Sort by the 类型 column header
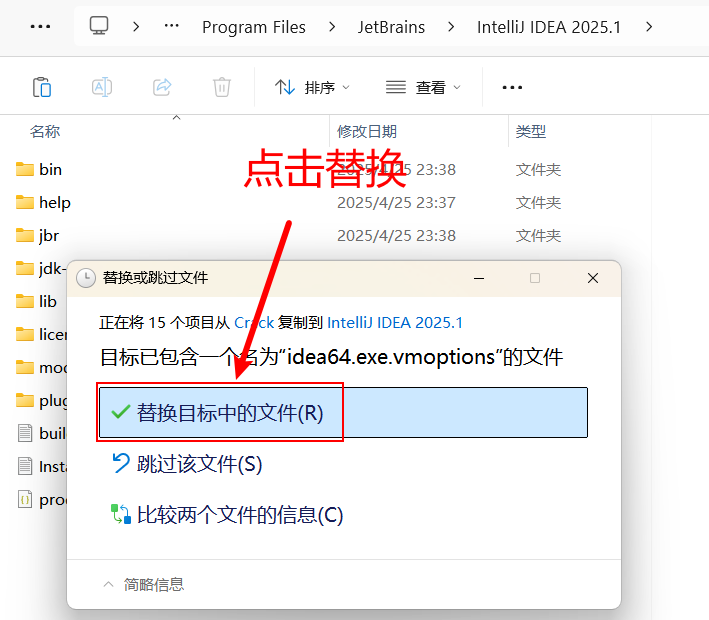709x620 pixels. (531, 132)
